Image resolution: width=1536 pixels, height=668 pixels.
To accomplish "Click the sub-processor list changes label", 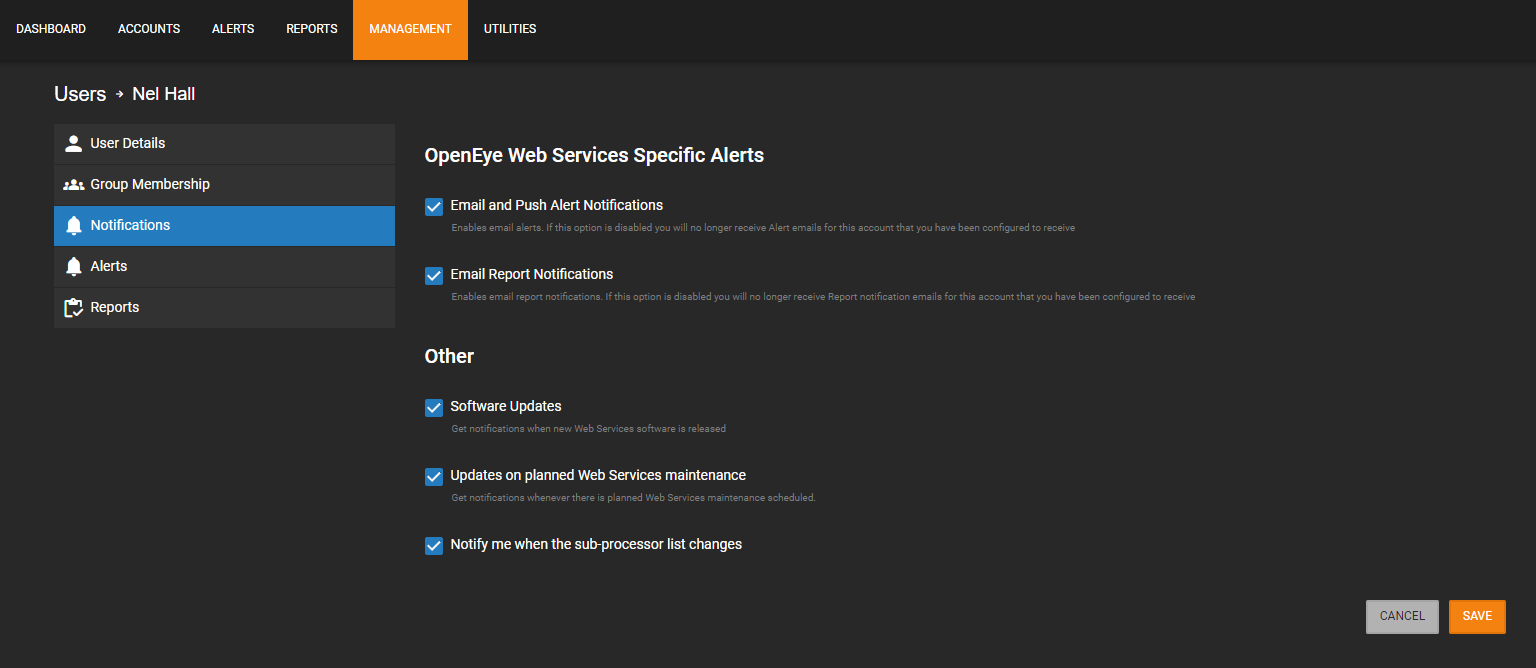I will (596, 544).
